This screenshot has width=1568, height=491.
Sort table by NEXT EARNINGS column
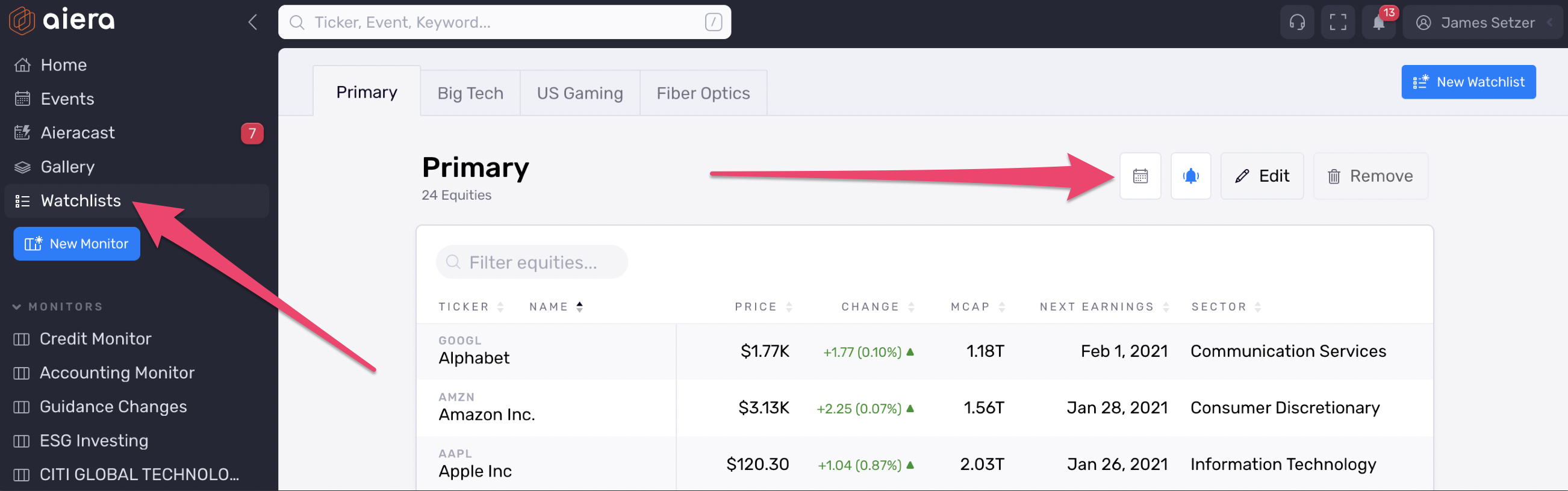[1104, 307]
